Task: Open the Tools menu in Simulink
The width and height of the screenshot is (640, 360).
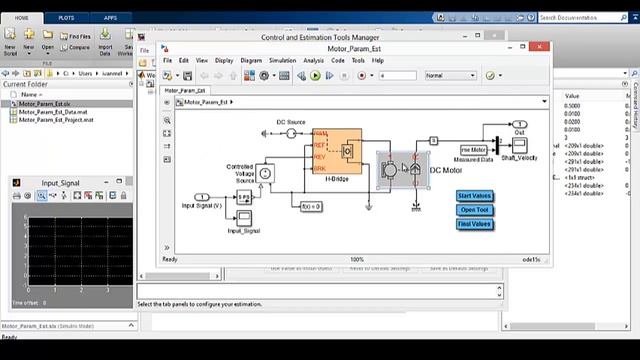Action: click(x=358, y=60)
